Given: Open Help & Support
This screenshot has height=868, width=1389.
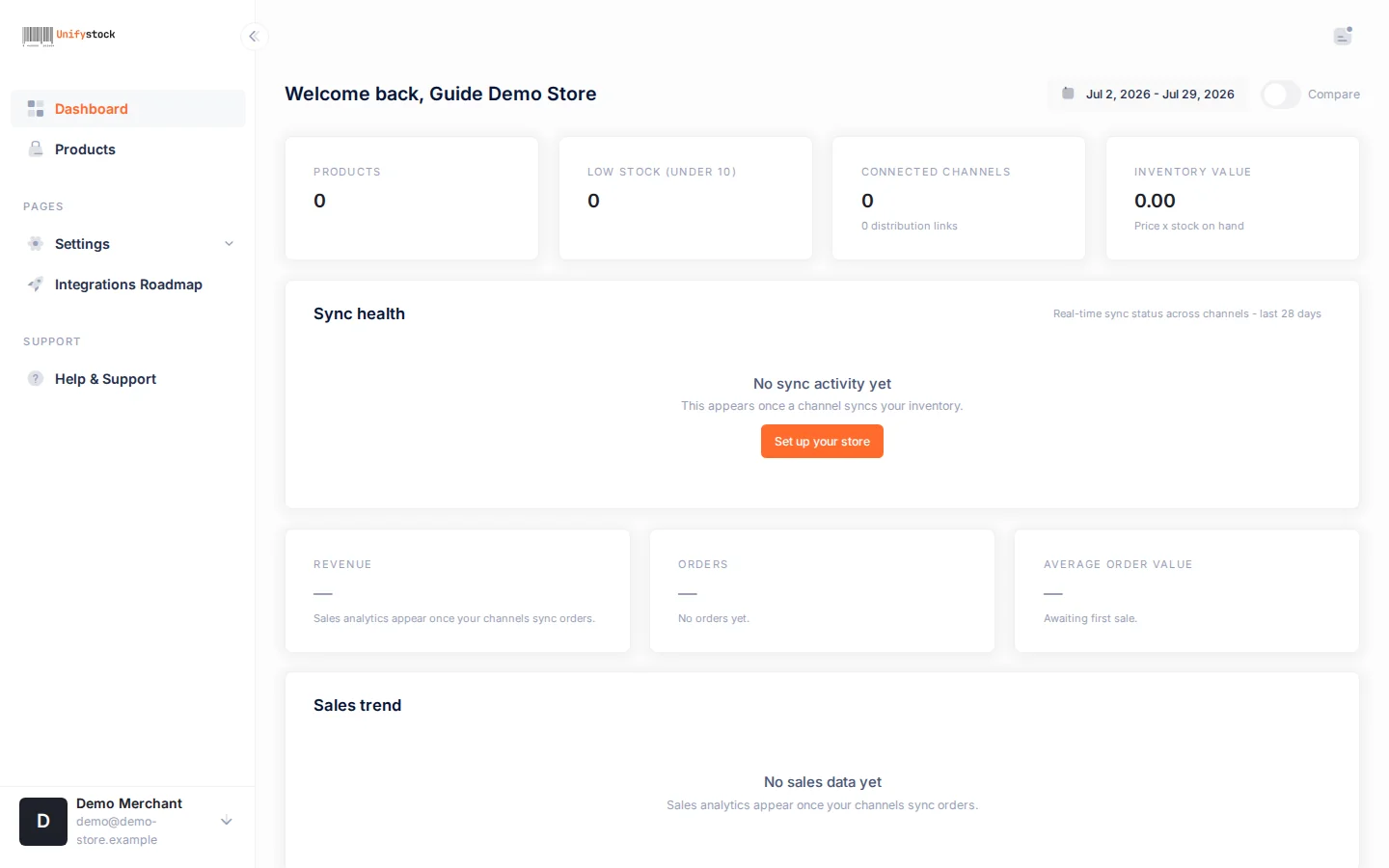Looking at the screenshot, I should point(128,379).
